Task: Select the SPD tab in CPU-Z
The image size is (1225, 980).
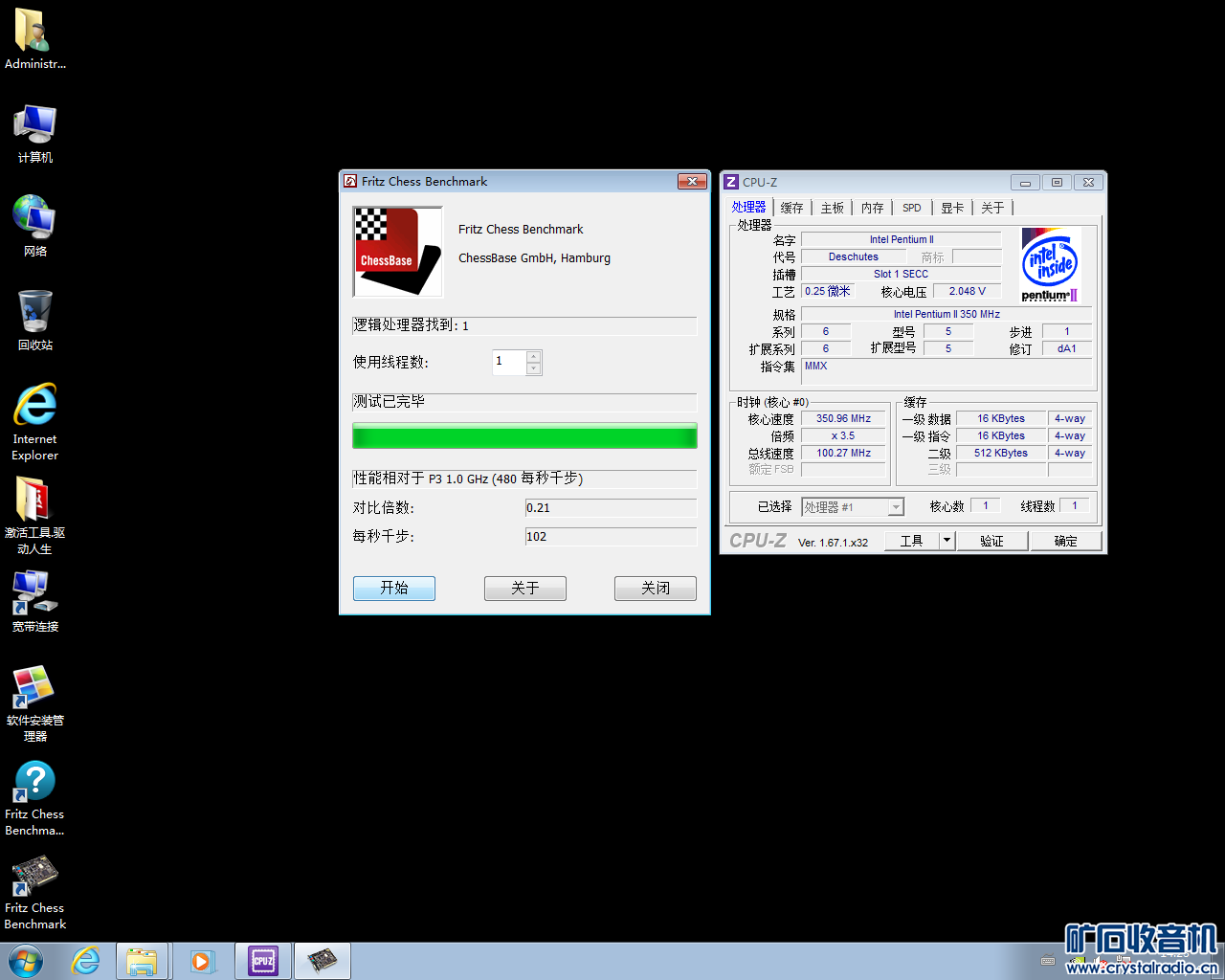Action: click(912, 208)
